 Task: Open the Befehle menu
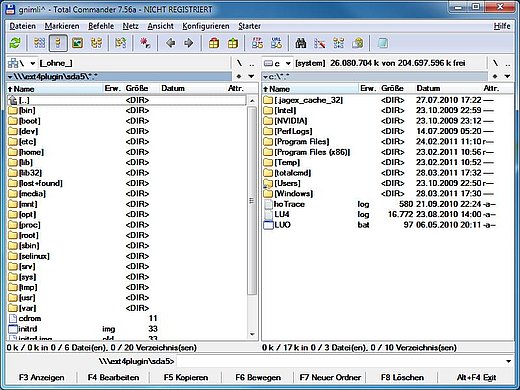point(101,26)
